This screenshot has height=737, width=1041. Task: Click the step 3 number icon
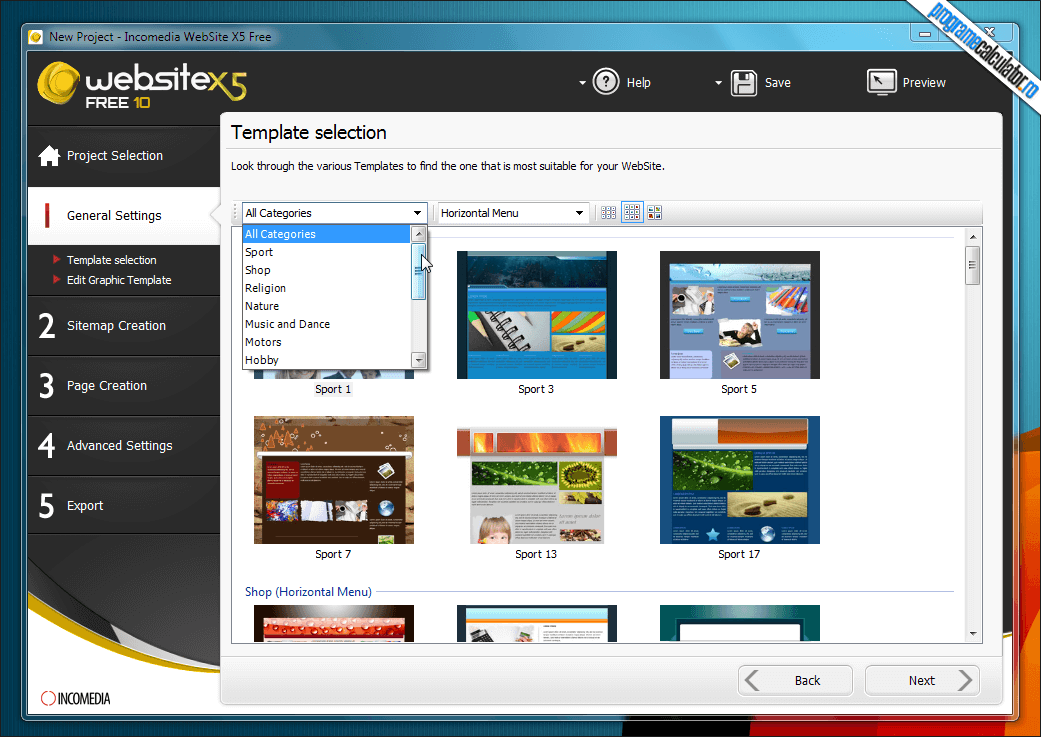46,386
